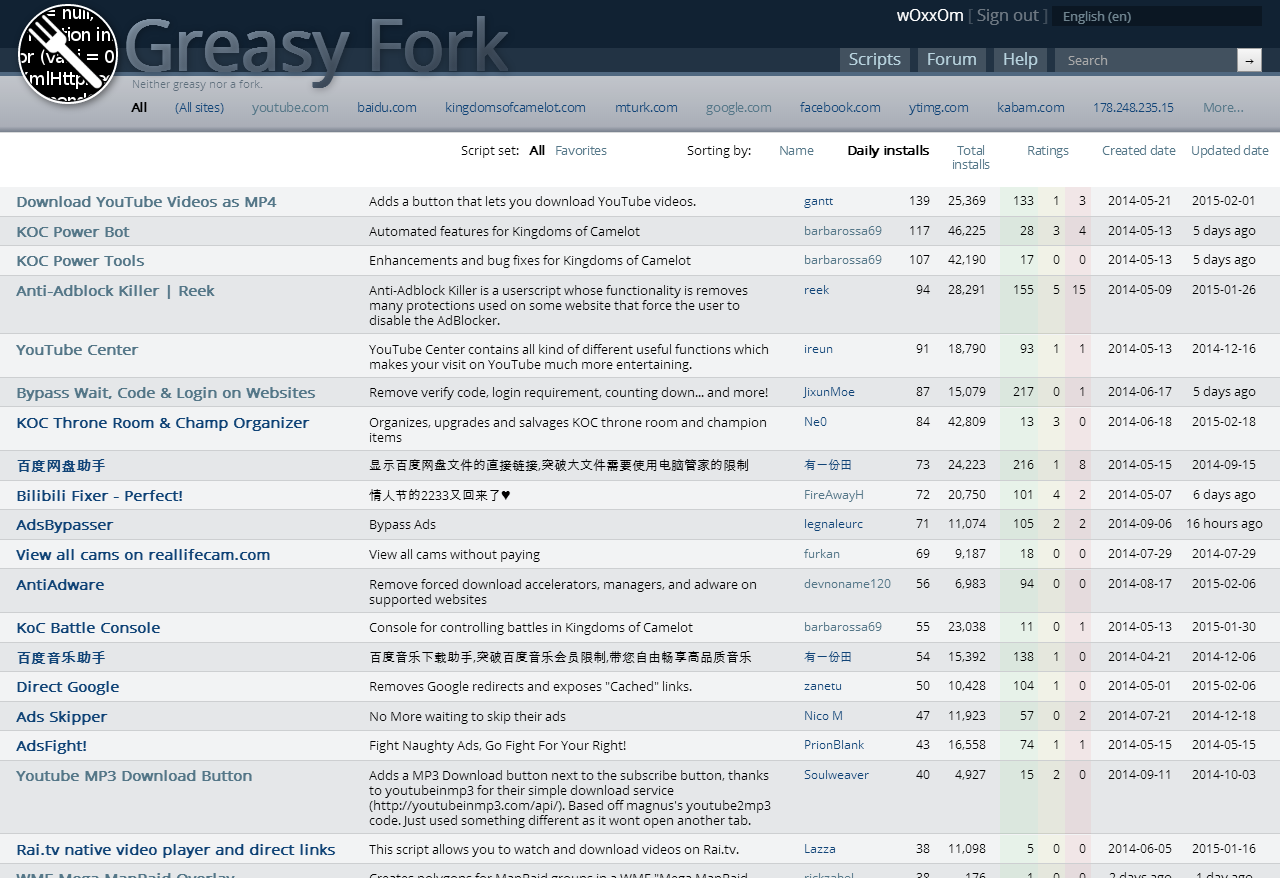Screen dimensions: 1280x878
Task: Switch to the Scripts tab
Action: (x=875, y=59)
